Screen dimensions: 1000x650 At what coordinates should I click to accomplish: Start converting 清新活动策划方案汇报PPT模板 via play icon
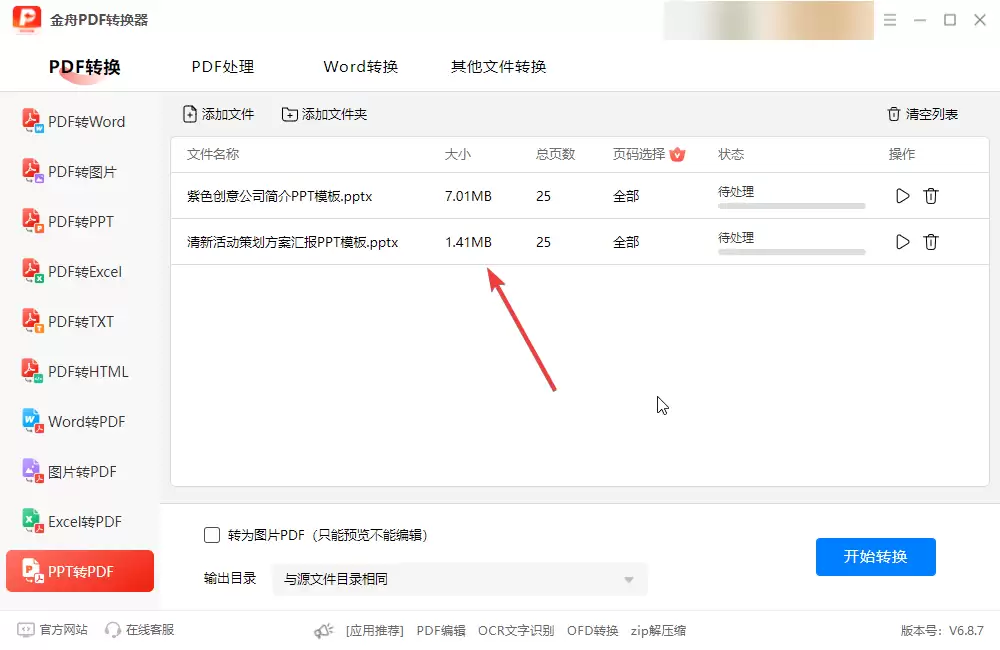902,242
